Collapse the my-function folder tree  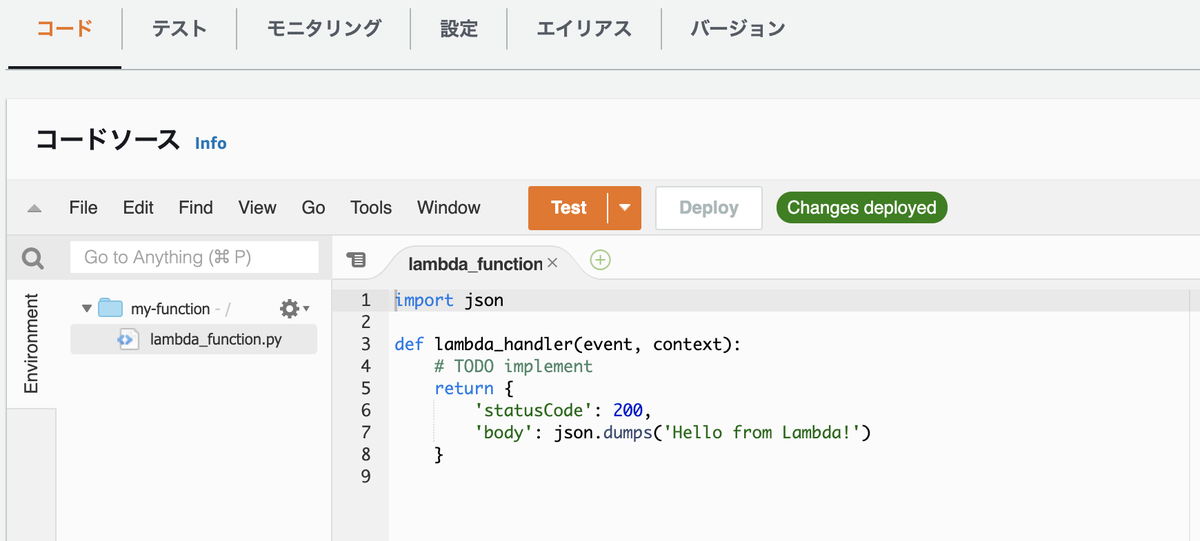(x=87, y=309)
